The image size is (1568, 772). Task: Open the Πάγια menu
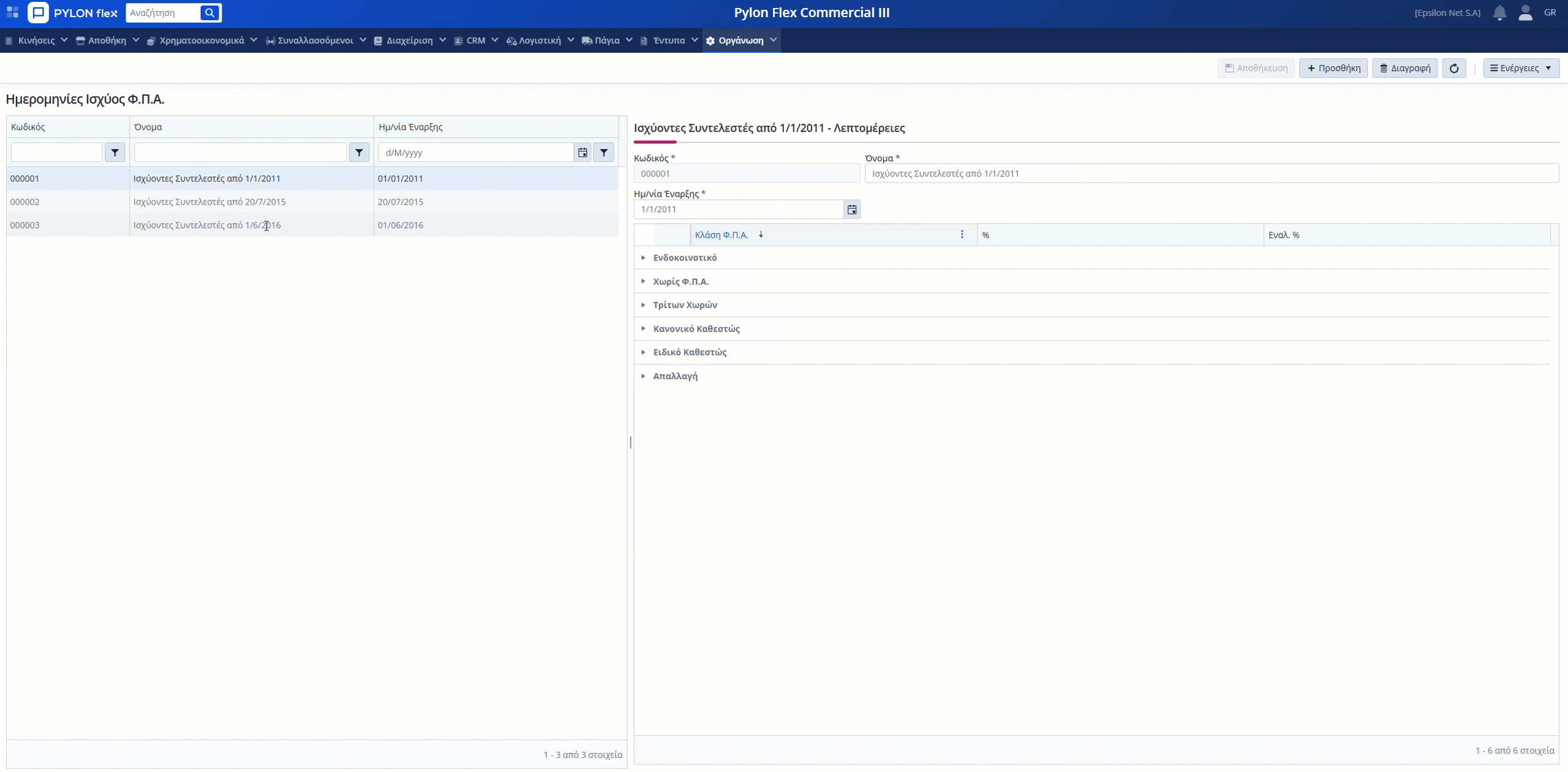point(607,40)
